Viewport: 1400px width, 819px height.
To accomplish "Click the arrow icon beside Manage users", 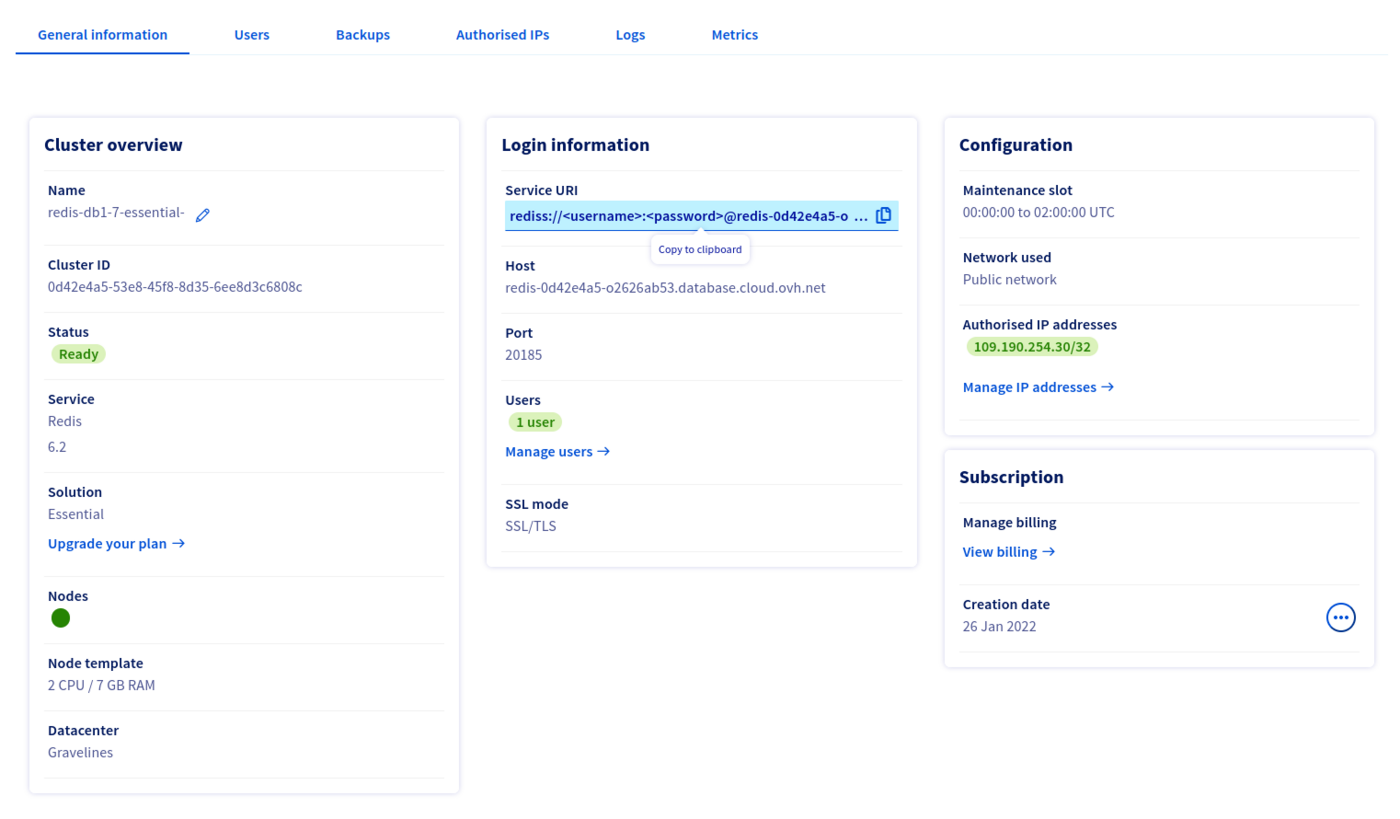I will (x=602, y=451).
